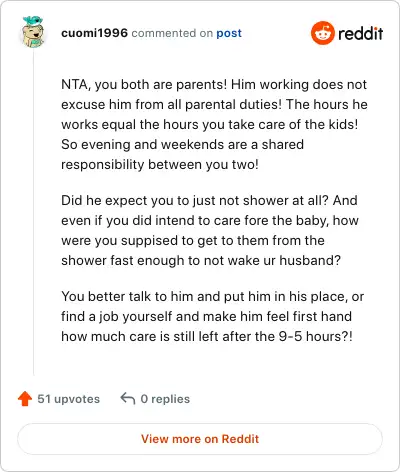Screen dimensions: 400x472
Task: Click the "commented on" gray text
Action: [x=172, y=33]
